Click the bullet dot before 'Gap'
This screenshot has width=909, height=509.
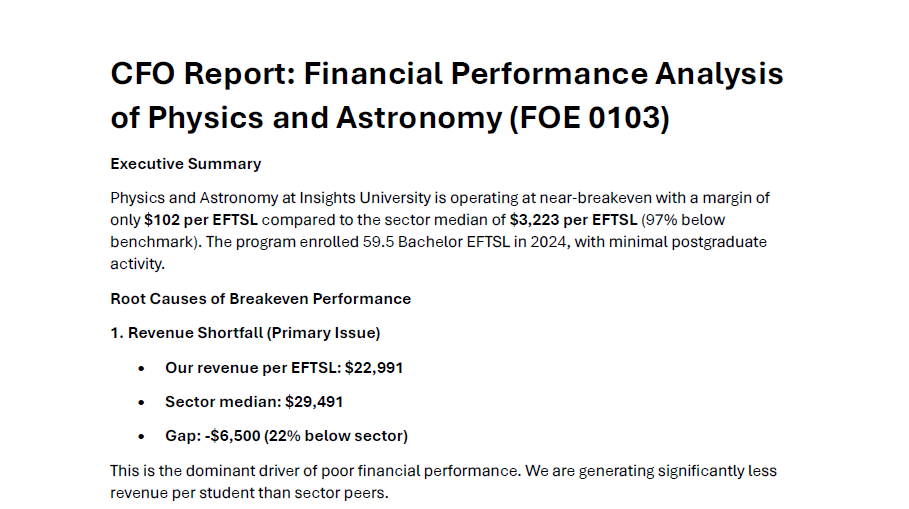pos(143,436)
